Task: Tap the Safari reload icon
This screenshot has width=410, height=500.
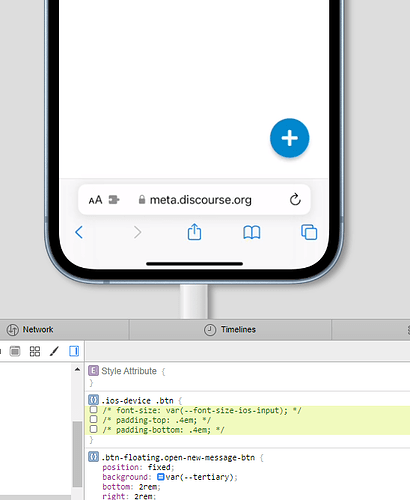Action: click(295, 200)
